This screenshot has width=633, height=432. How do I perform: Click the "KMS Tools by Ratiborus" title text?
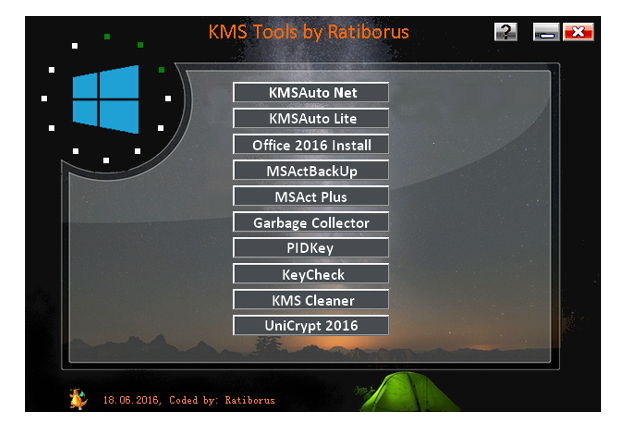point(308,32)
